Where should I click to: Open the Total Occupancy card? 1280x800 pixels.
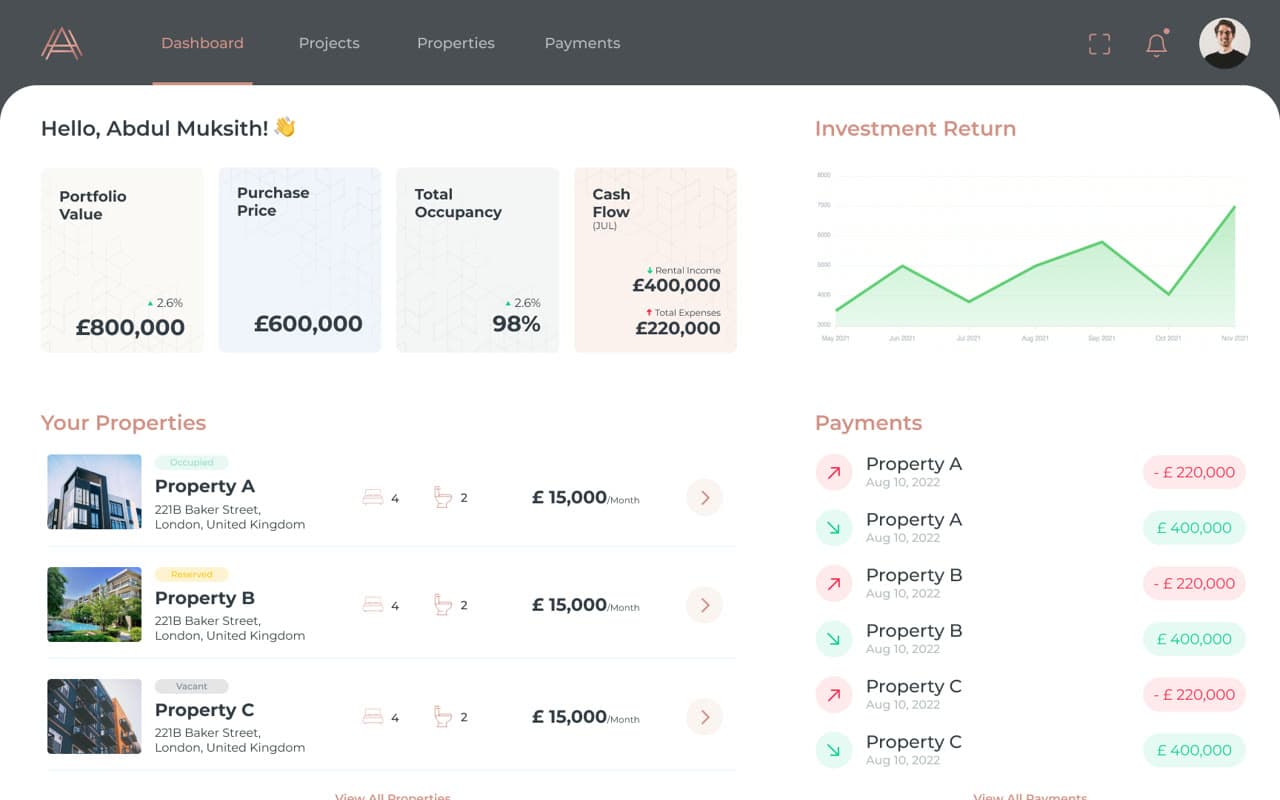click(478, 260)
